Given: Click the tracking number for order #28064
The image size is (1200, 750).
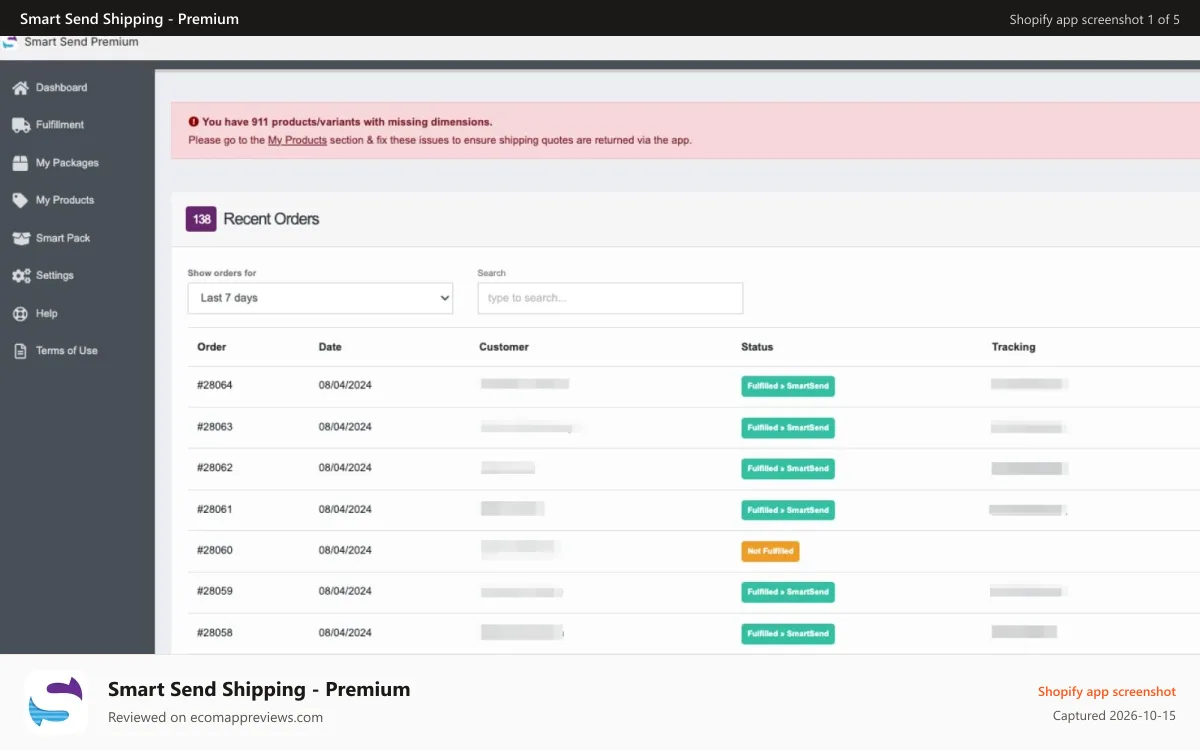Looking at the screenshot, I should tap(1028, 384).
